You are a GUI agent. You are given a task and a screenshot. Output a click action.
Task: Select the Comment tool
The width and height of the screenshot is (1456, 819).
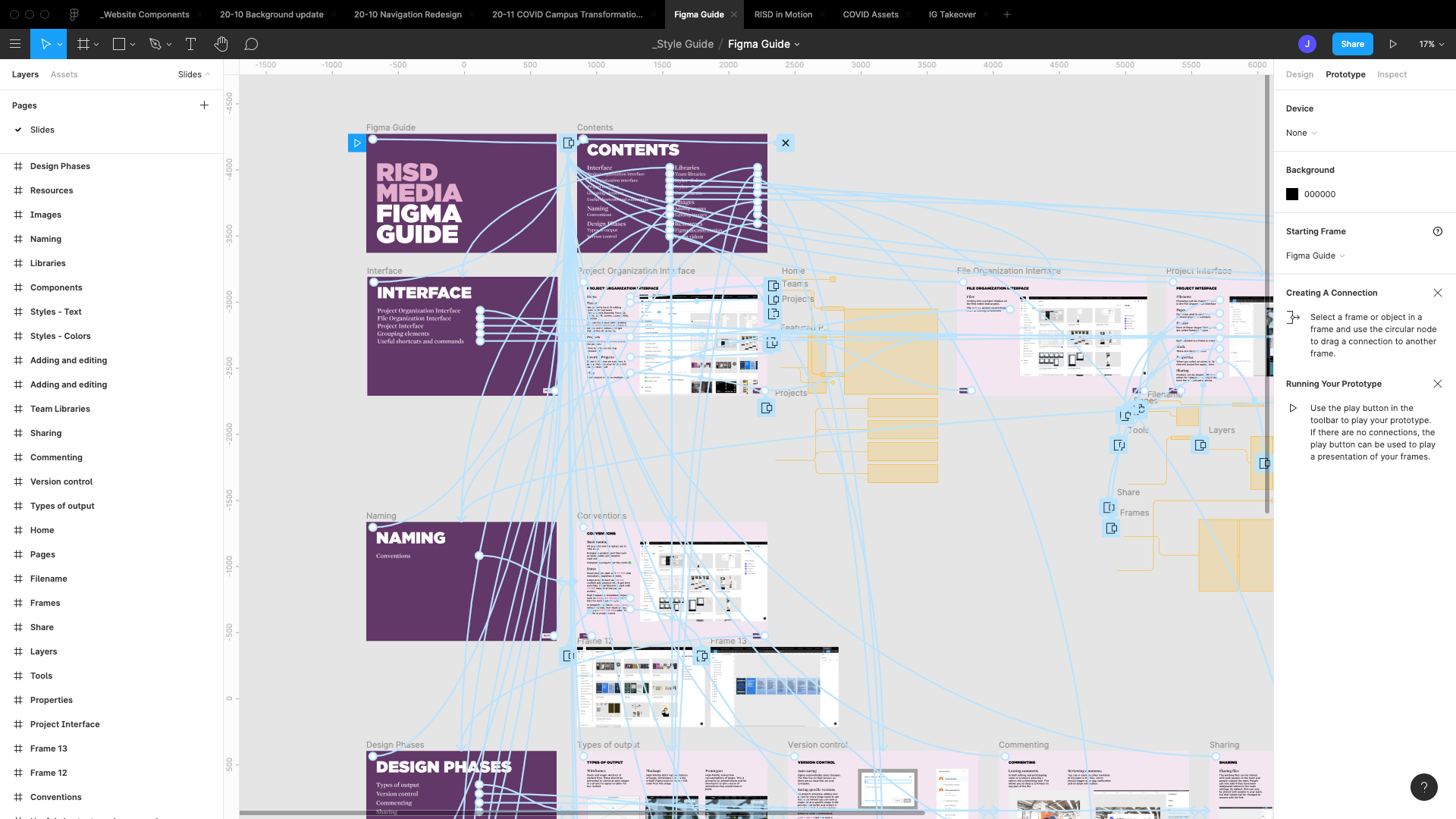click(251, 44)
